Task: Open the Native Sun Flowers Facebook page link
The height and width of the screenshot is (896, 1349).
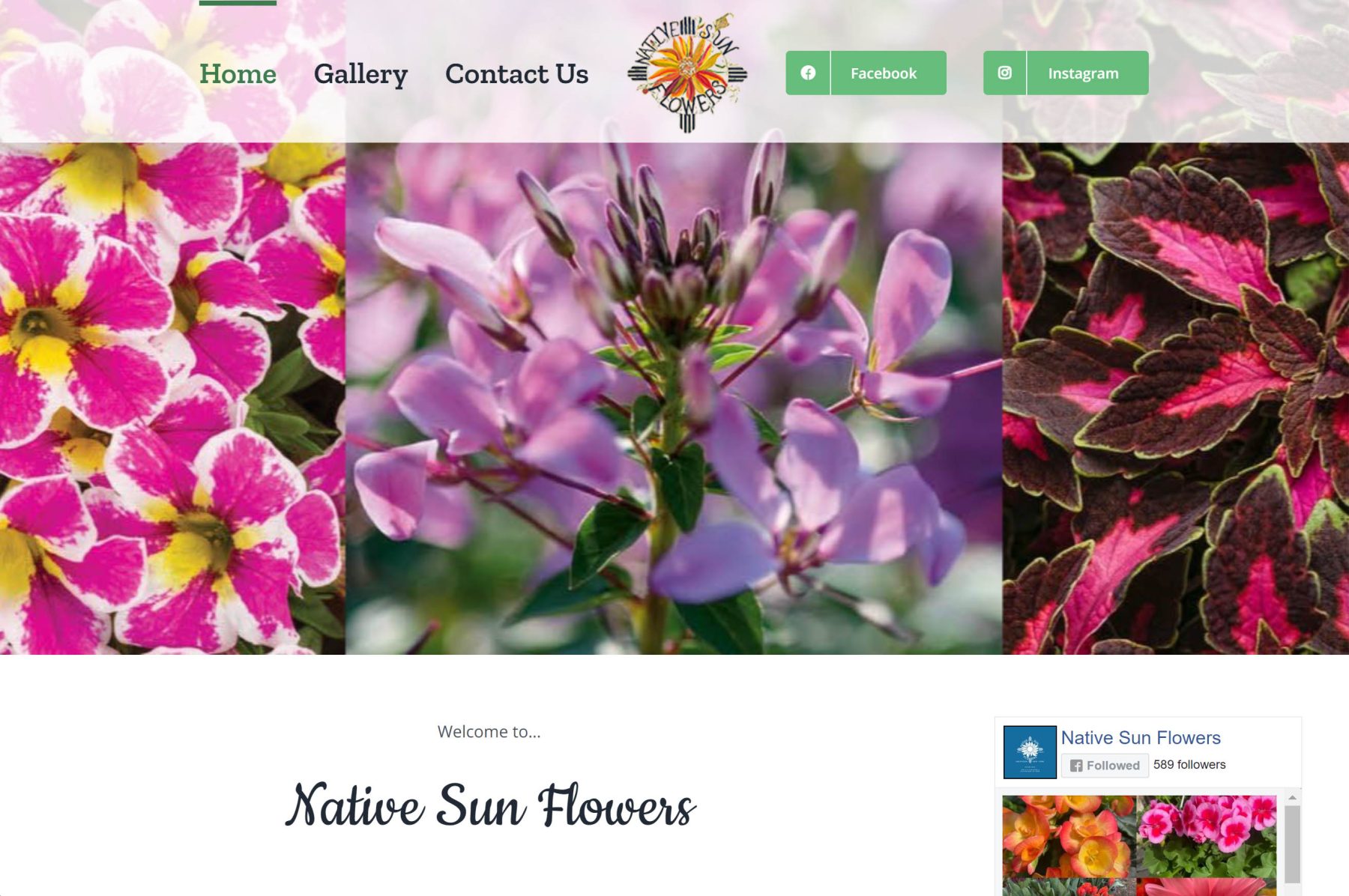Action: coord(1141,738)
